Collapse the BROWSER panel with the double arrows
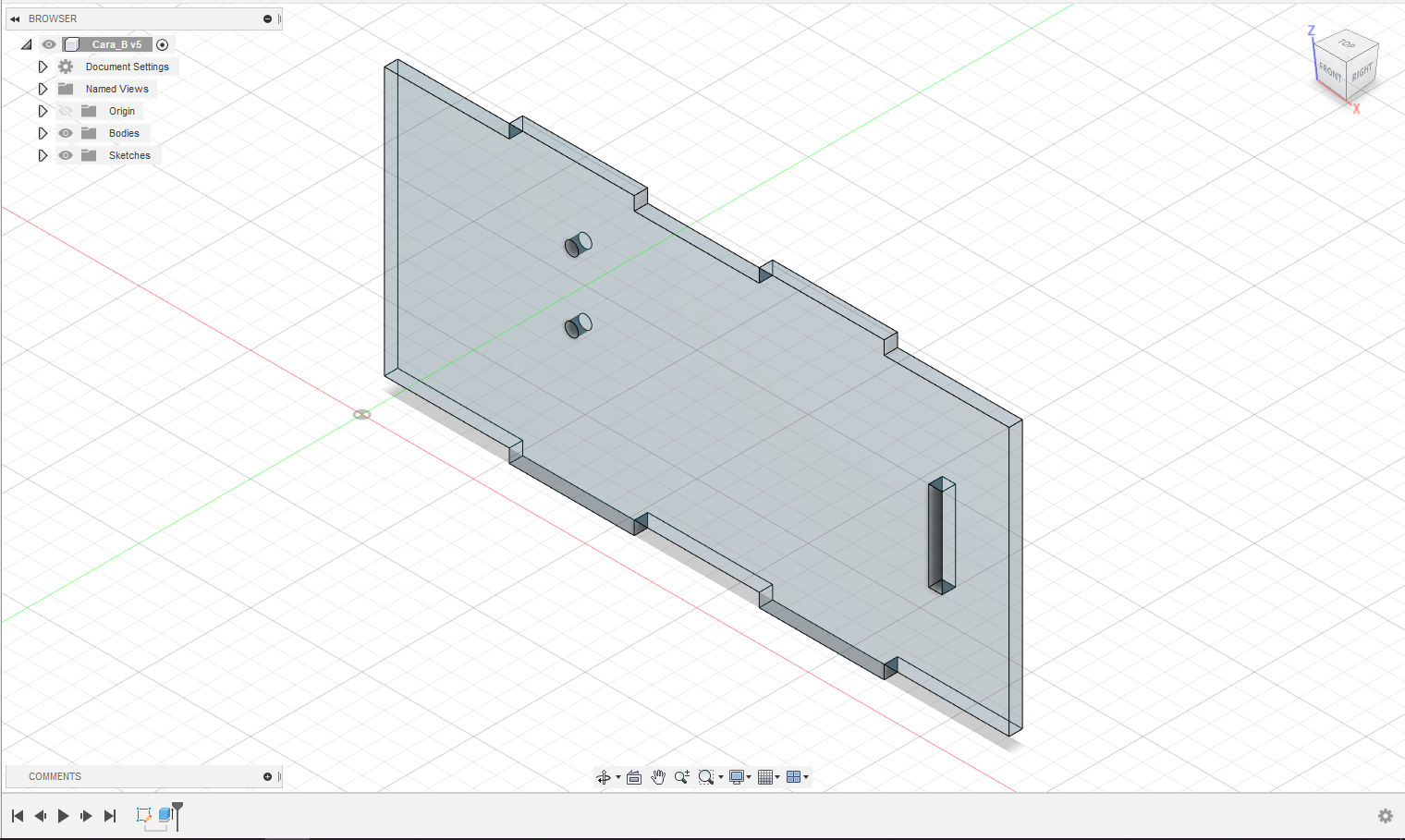Image resolution: width=1405 pixels, height=840 pixels. click(x=15, y=18)
